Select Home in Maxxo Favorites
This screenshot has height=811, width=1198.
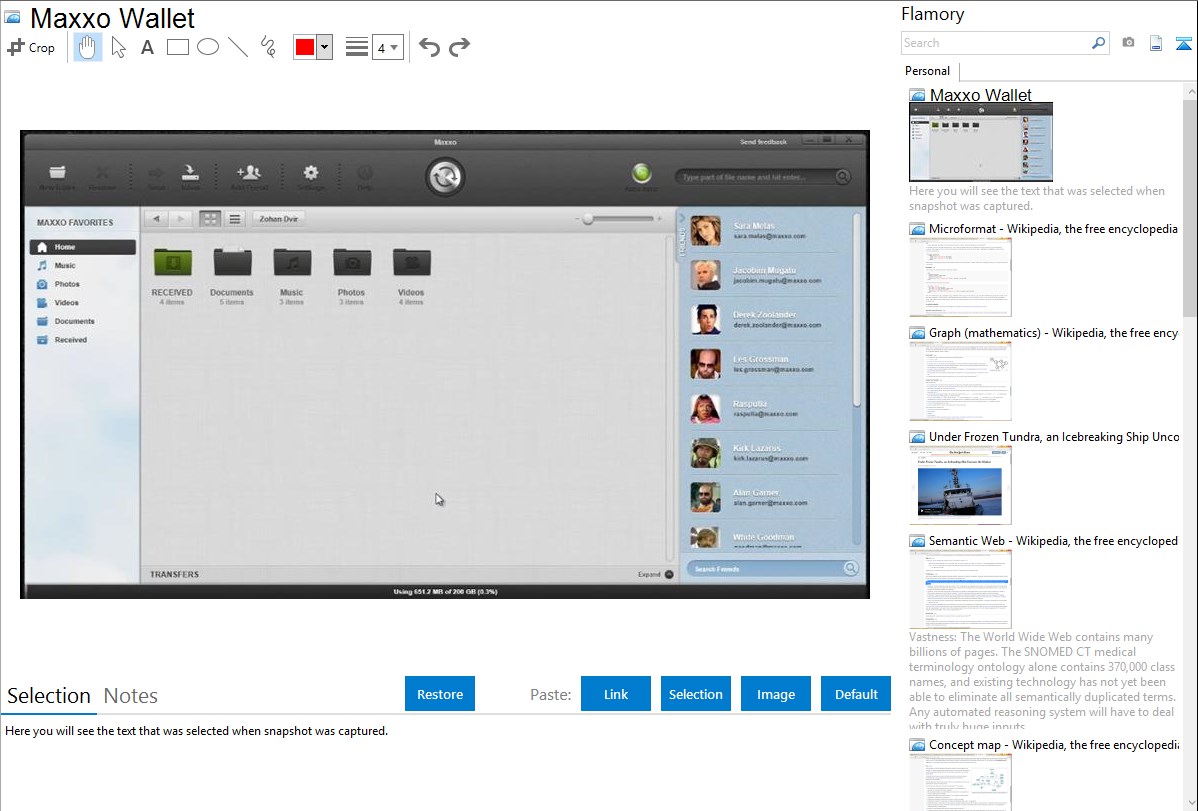pos(83,247)
